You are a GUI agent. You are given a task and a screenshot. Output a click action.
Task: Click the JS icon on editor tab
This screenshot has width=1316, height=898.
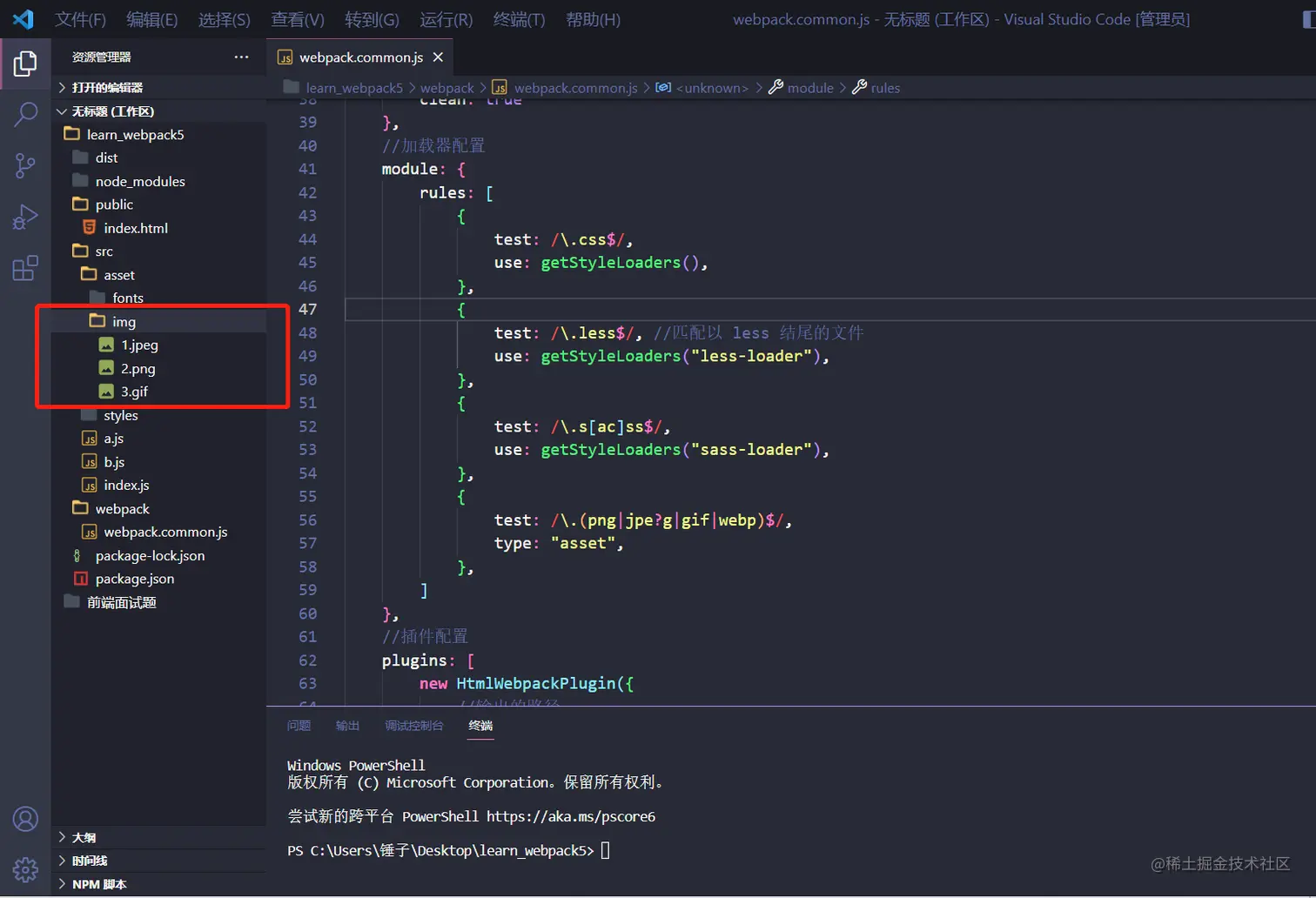tap(285, 57)
